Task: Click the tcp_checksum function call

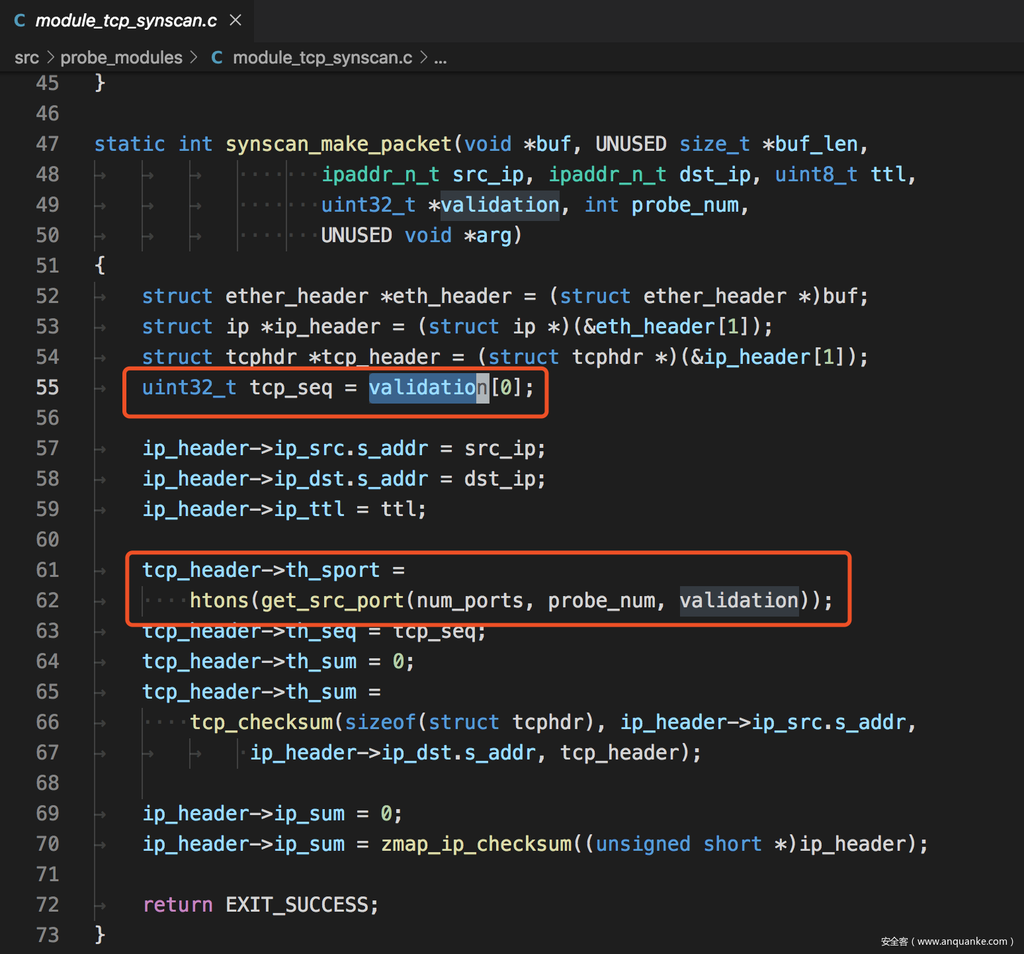Action: coord(261,723)
